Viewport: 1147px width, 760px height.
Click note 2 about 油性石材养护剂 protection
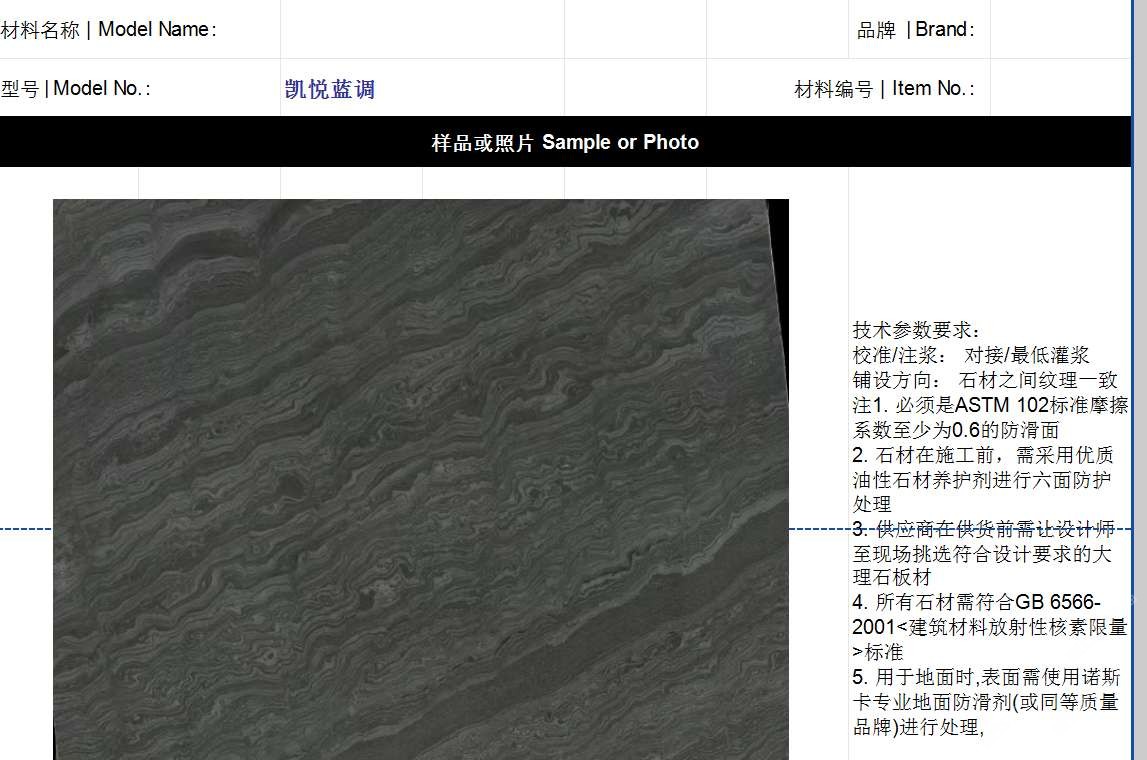pyautogui.click(x=982, y=480)
